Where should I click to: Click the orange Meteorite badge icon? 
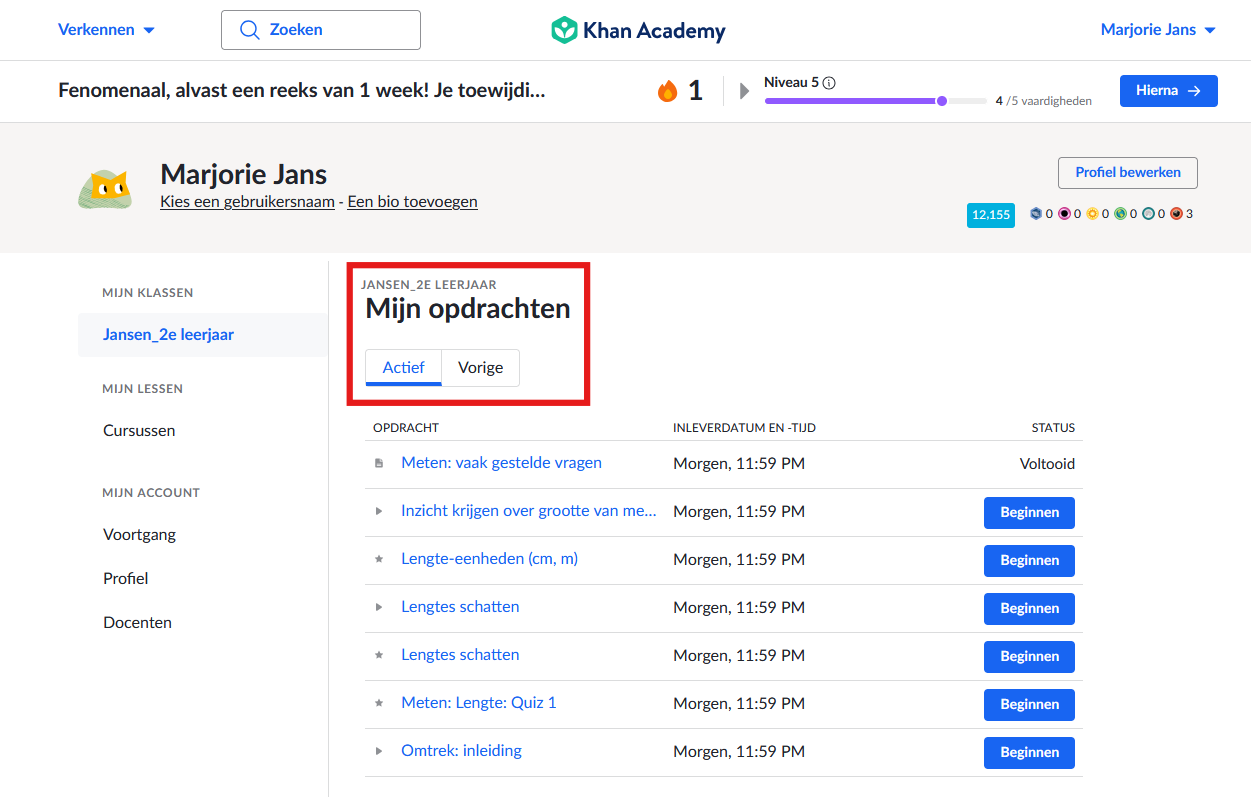1176,214
